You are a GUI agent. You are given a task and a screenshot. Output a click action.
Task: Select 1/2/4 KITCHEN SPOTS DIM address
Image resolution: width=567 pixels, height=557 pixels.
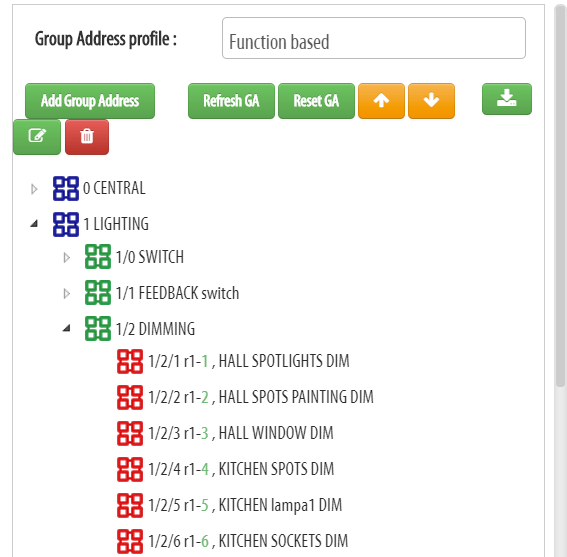241,469
